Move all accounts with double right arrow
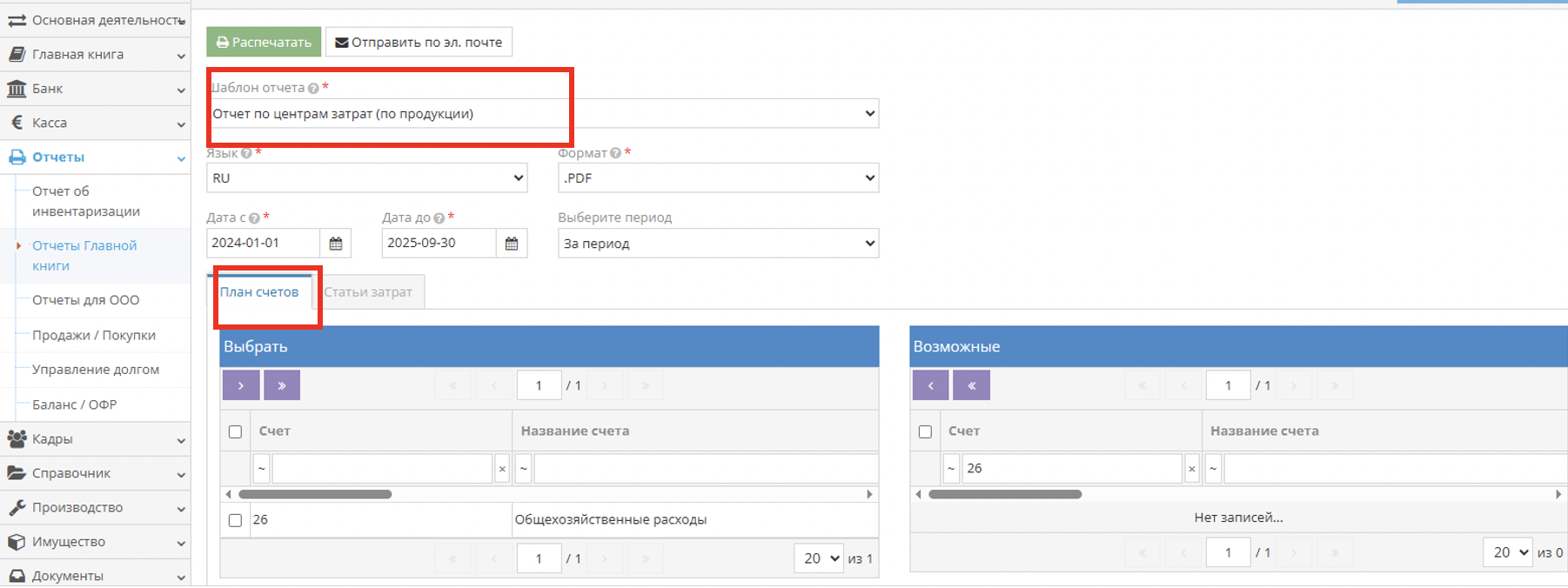 coord(282,385)
